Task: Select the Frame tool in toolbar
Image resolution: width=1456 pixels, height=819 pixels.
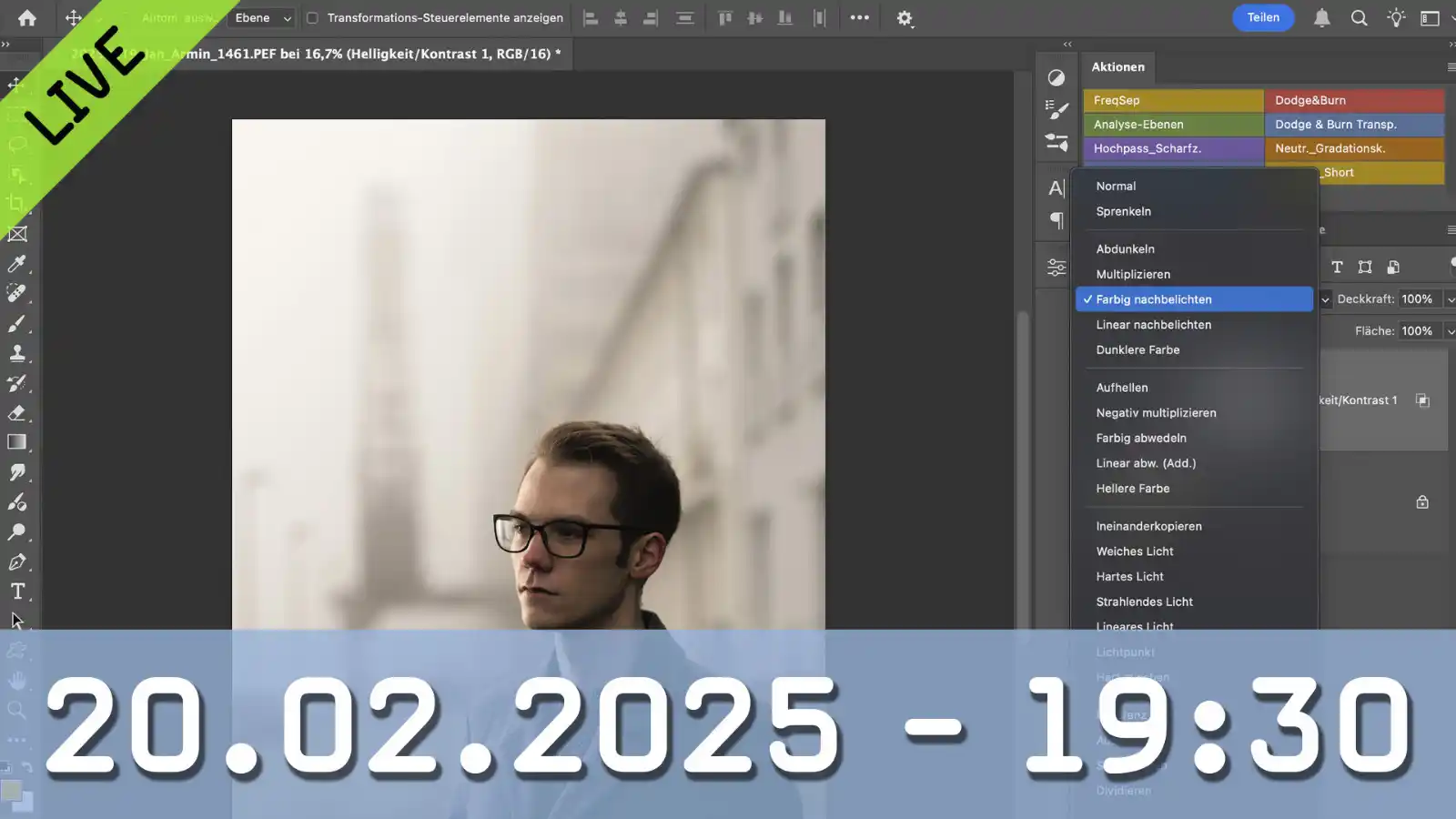Action: [17, 234]
